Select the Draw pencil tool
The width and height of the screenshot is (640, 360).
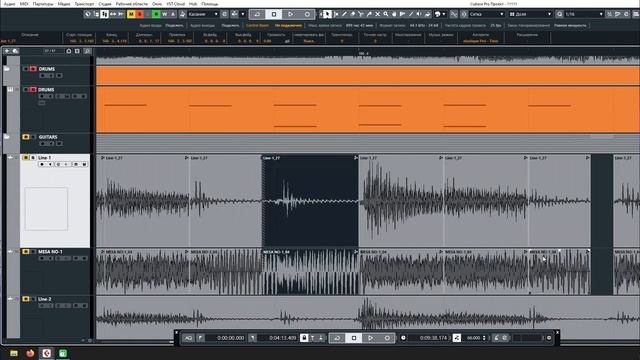[x=344, y=14]
